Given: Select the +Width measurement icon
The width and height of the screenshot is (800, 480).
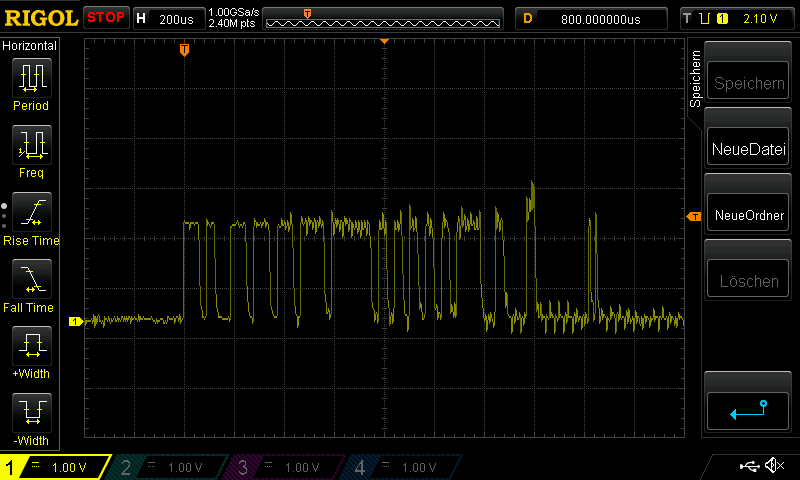Looking at the screenshot, I should tap(32, 345).
